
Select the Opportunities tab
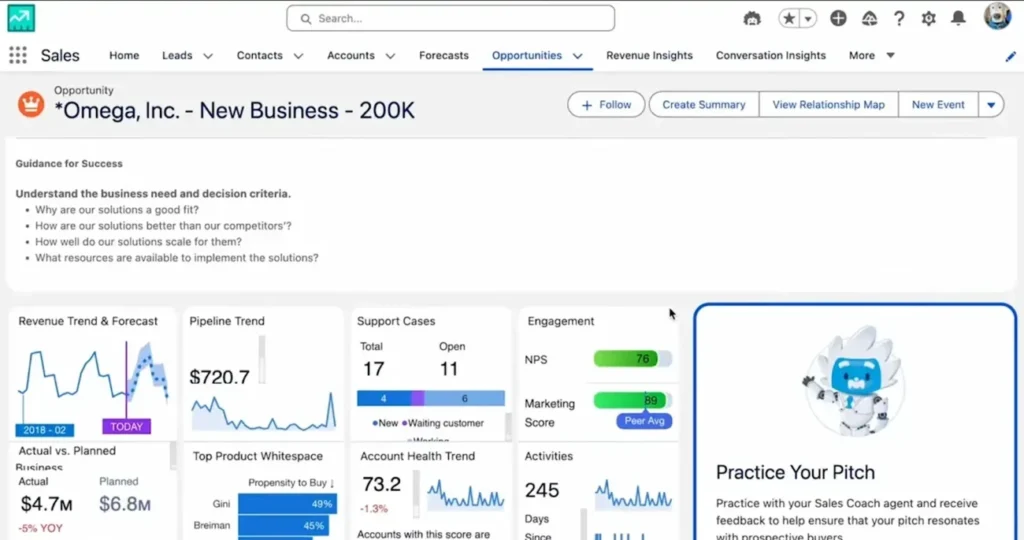[x=527, y=56]
